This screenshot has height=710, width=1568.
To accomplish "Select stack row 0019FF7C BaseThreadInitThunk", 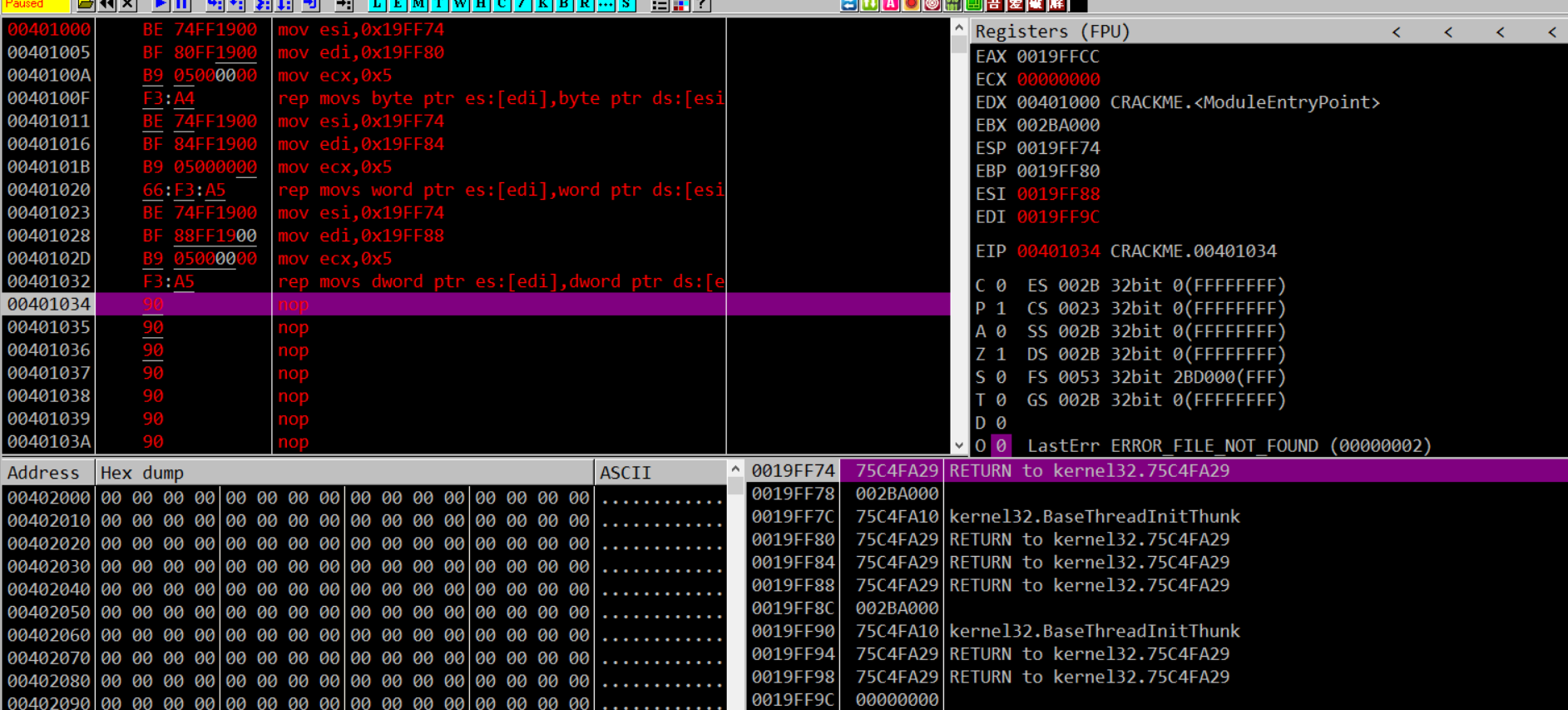I will click(1156, 517).
